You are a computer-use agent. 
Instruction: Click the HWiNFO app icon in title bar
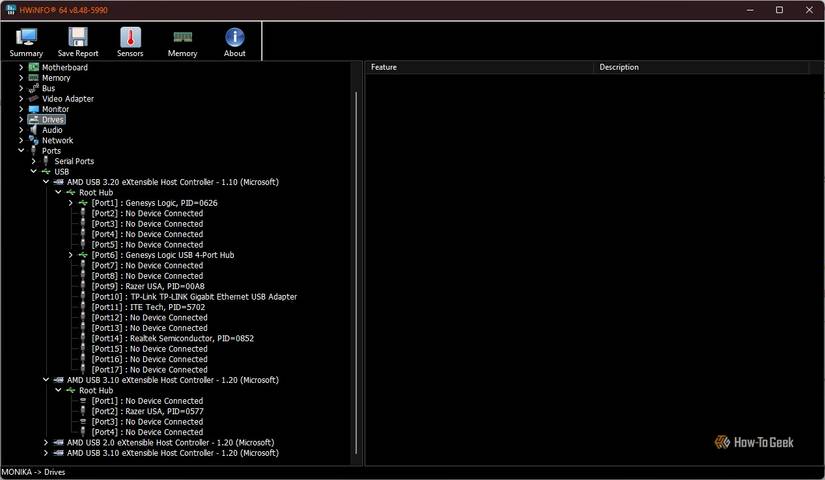click(x=11, y=9)
